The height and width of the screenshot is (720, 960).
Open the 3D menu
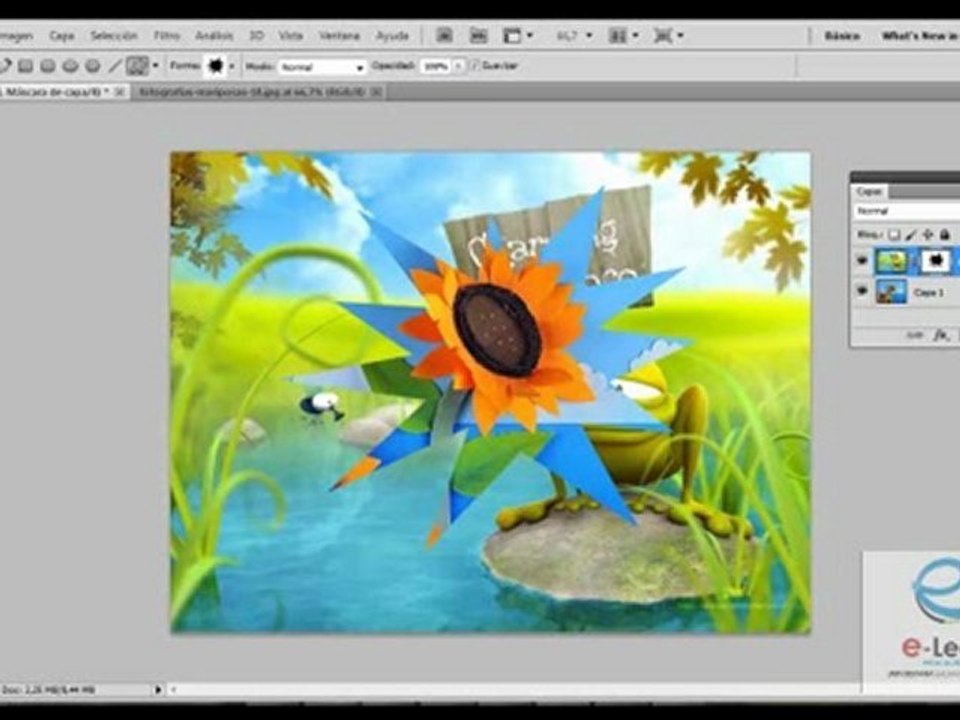click(x=257, y=36)
